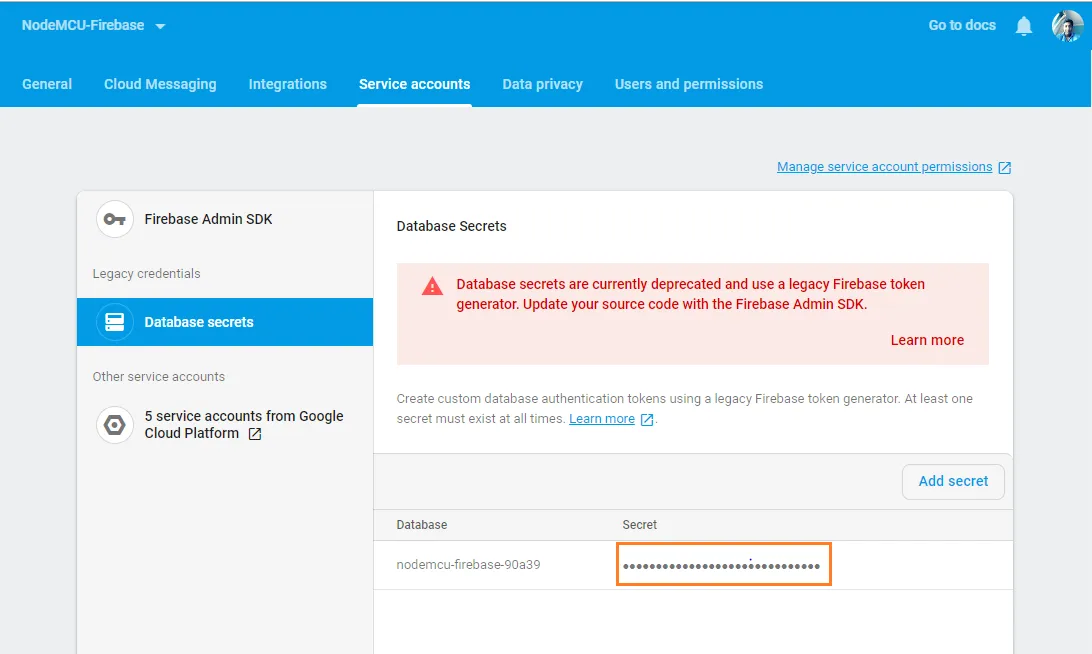The image size is (1092, 654).
Task: Open your profile avatar picture
Action: point(1066,26)
